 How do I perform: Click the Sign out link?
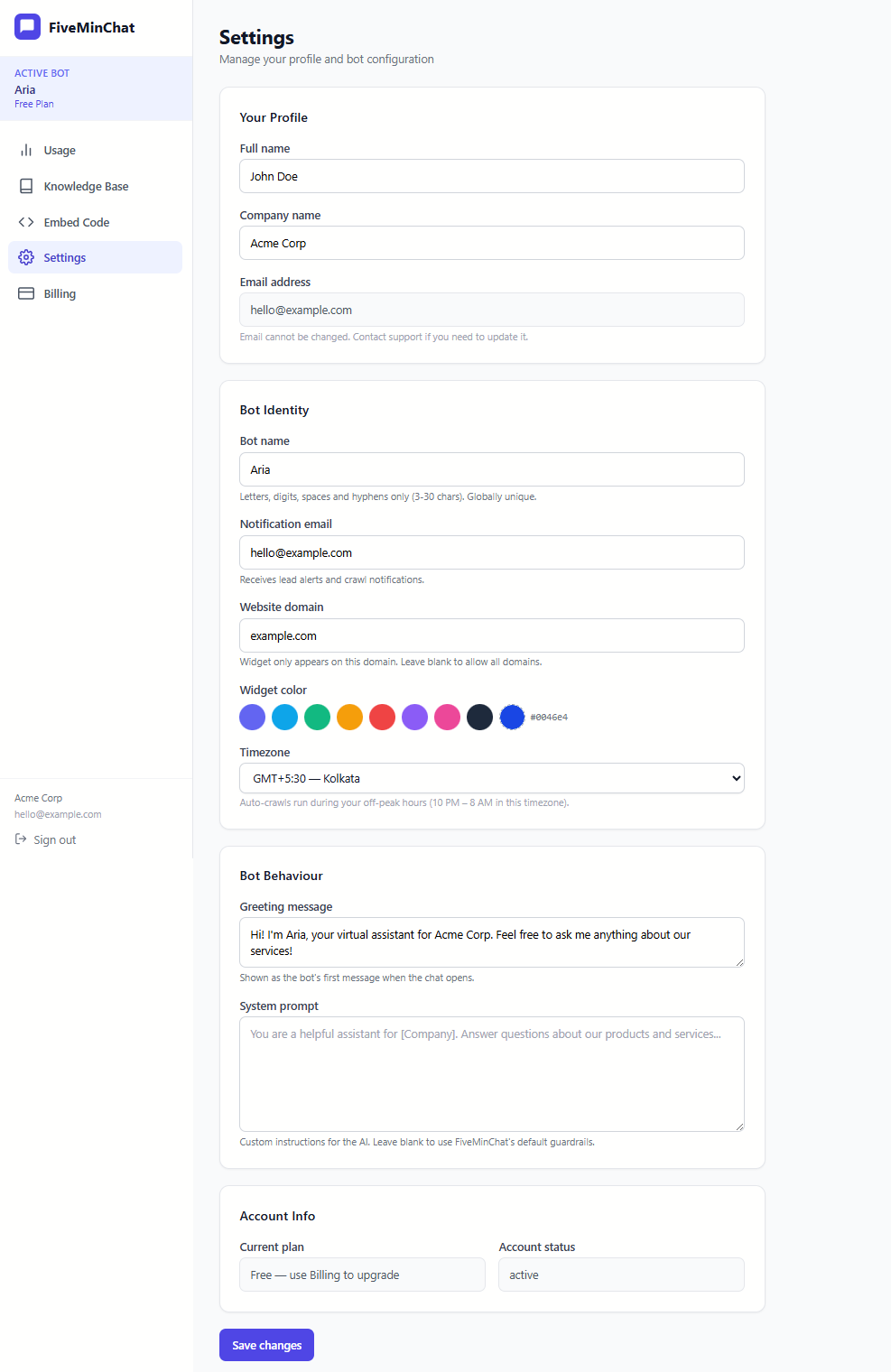pyautogui.click(x=45, y=839)
